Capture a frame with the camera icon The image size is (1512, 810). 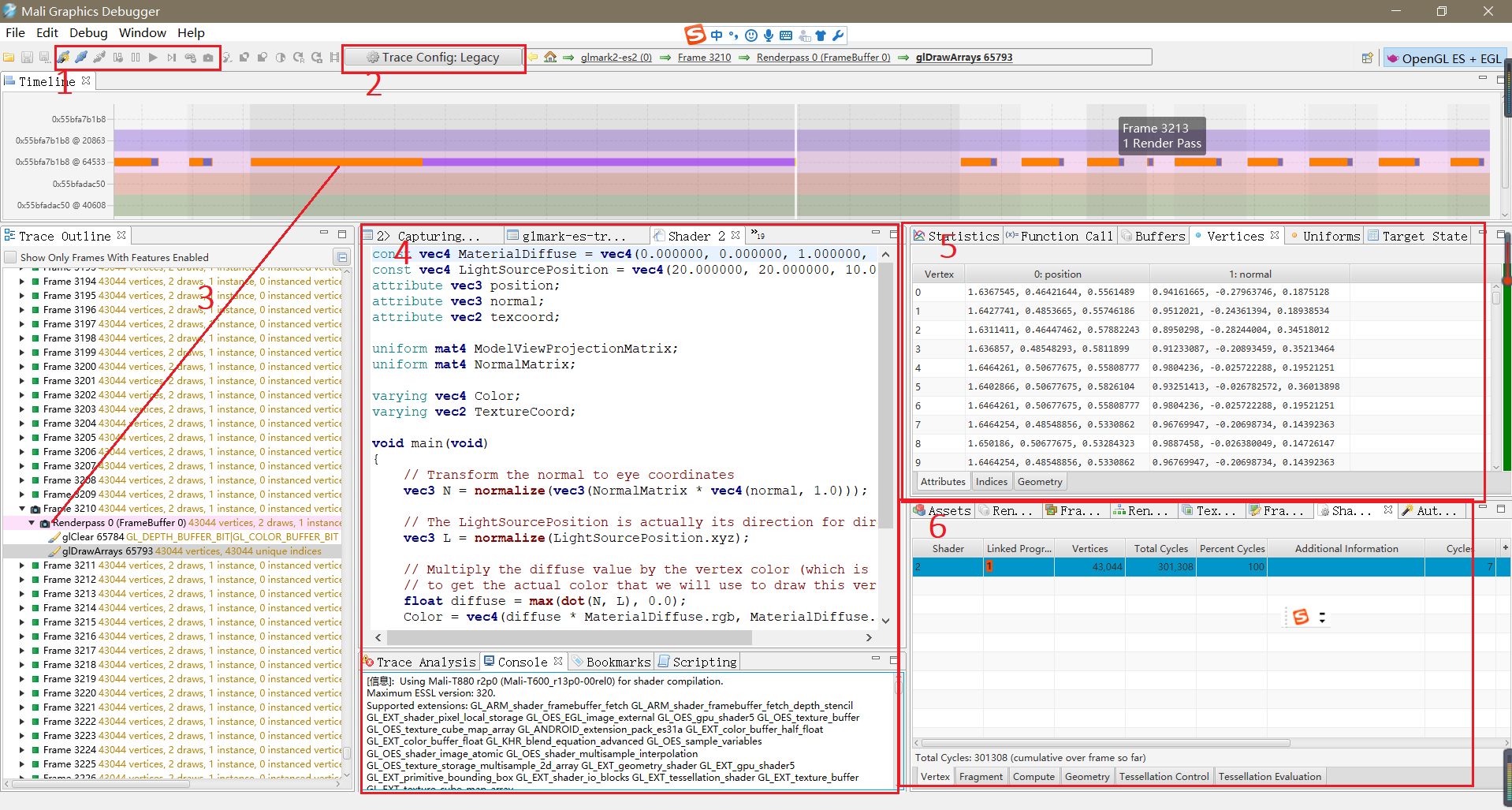click(207, 58)
